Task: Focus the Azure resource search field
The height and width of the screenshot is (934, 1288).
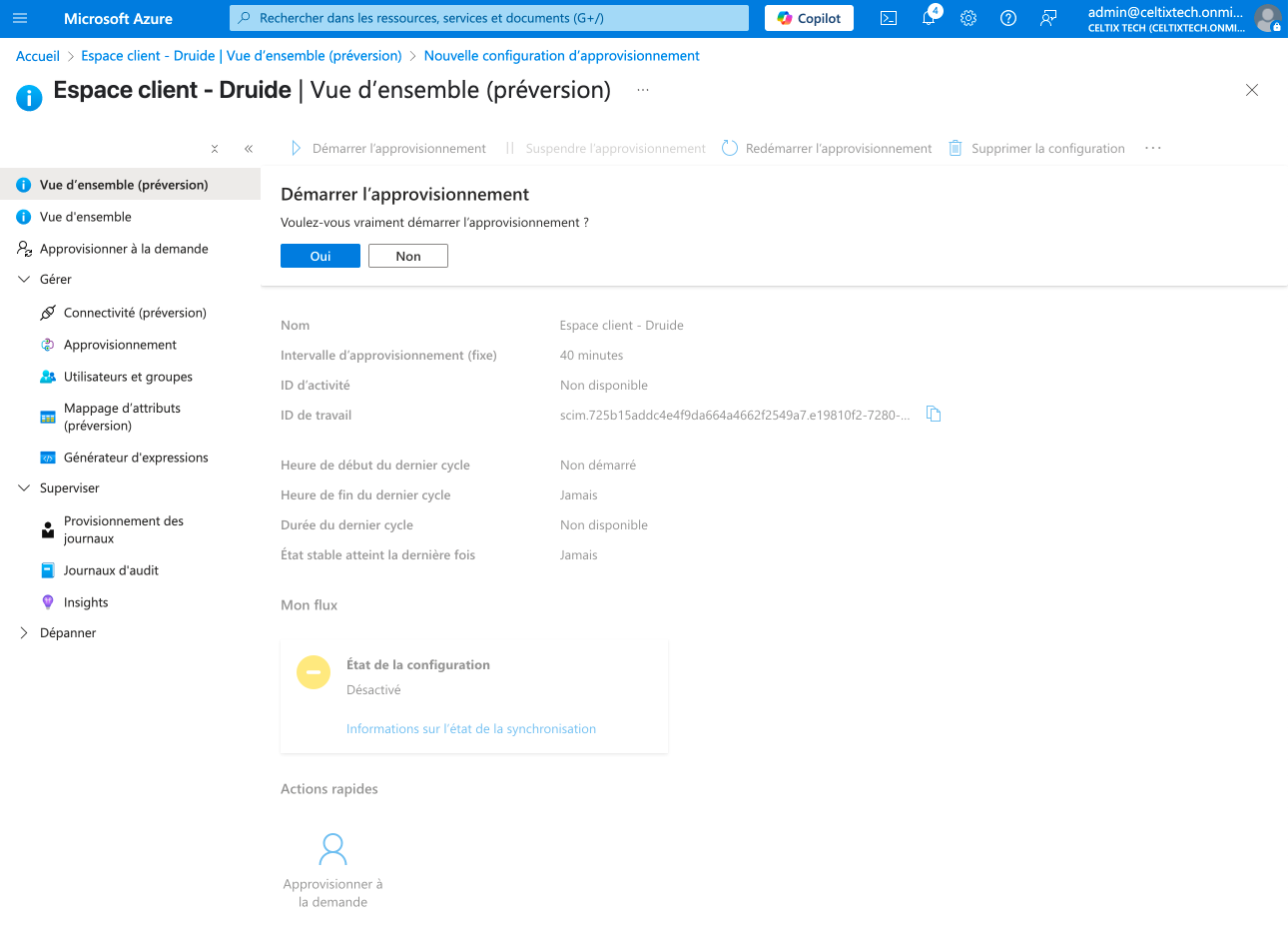Action: tap(489, 18)
